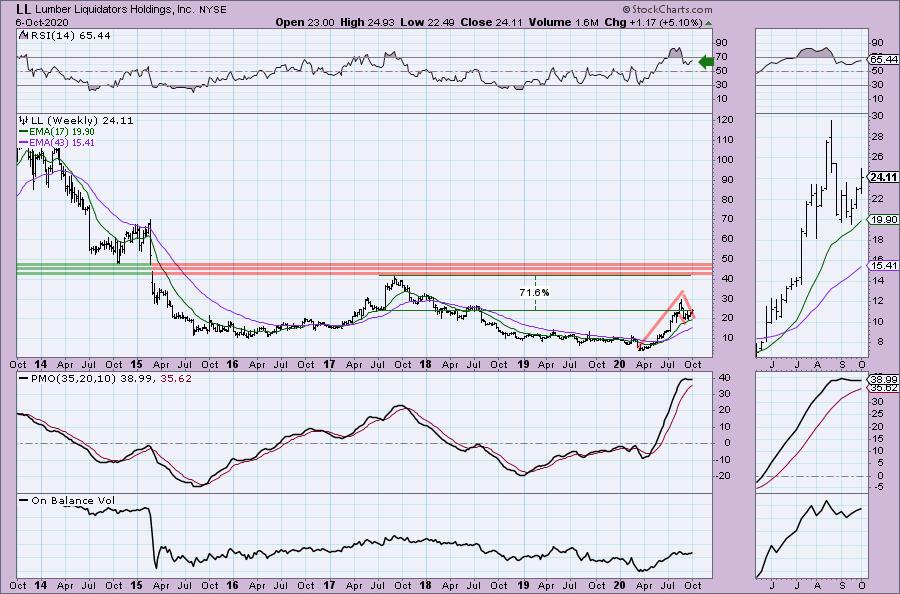Screen dimensions: 900x594
Task: Select the purple EMA(43) legend swatch
Action: pyautogui.click(x=24, y=142)
